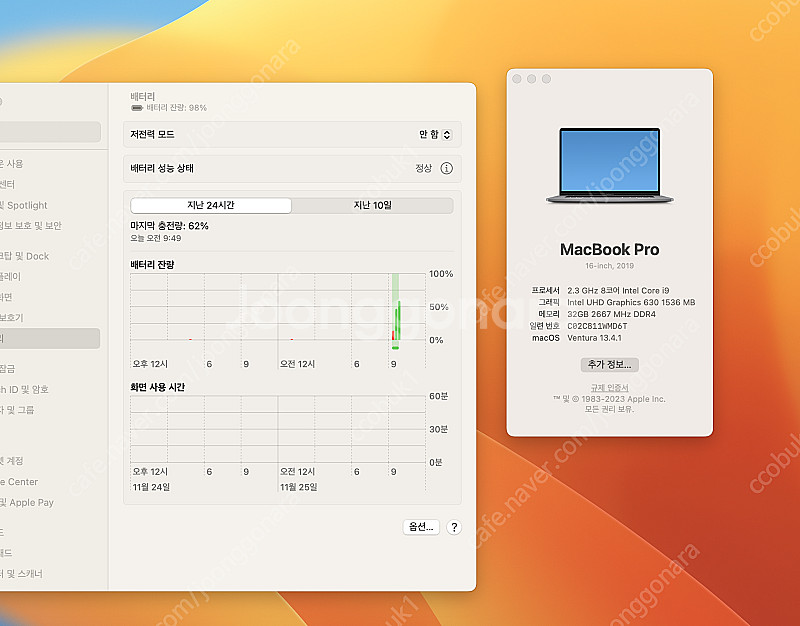Click the MacBook Pro laptop image
The image size is (800, 626).
click(610, 166)
